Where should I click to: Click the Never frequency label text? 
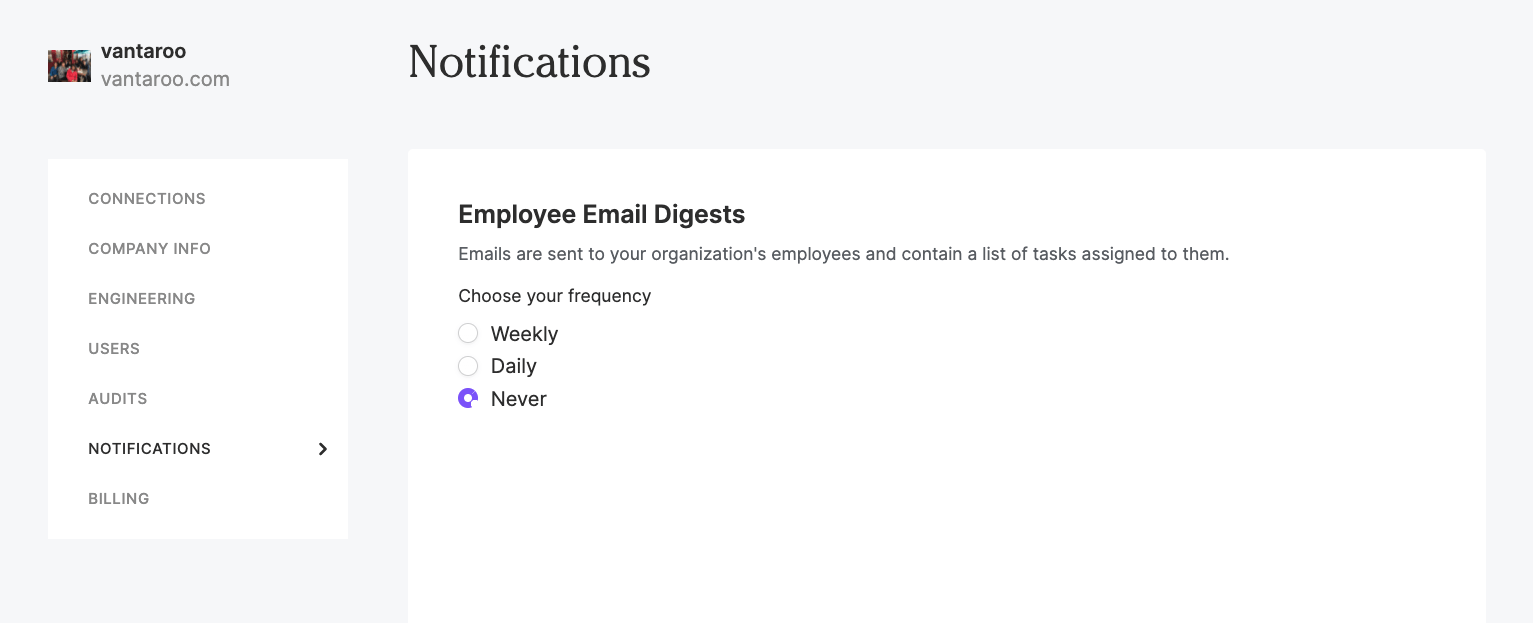(519, 399)
